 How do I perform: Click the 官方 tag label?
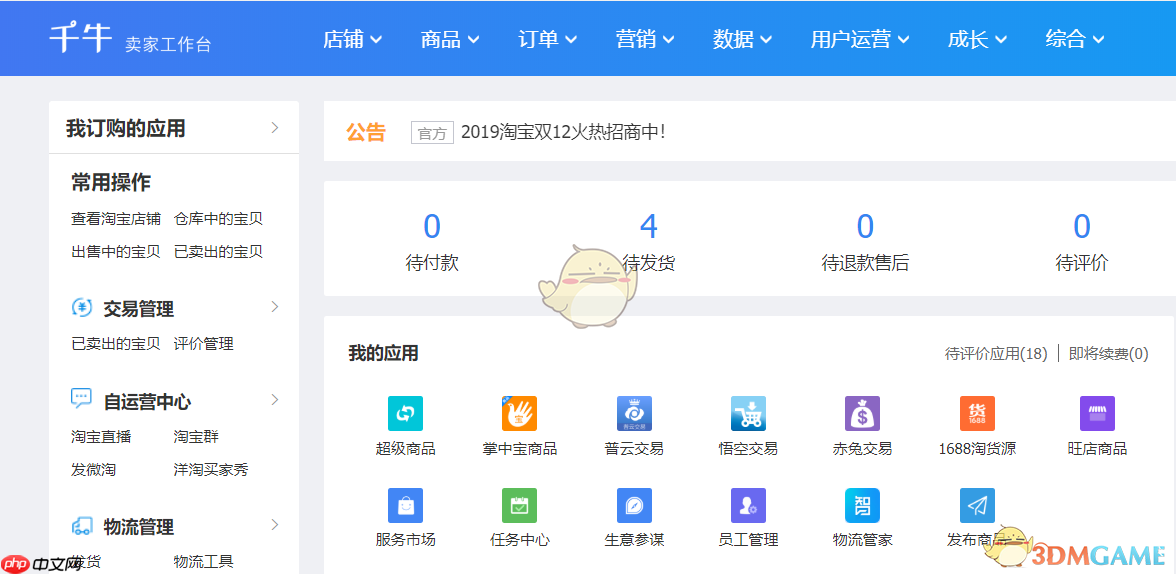click(x=432, y=133)
